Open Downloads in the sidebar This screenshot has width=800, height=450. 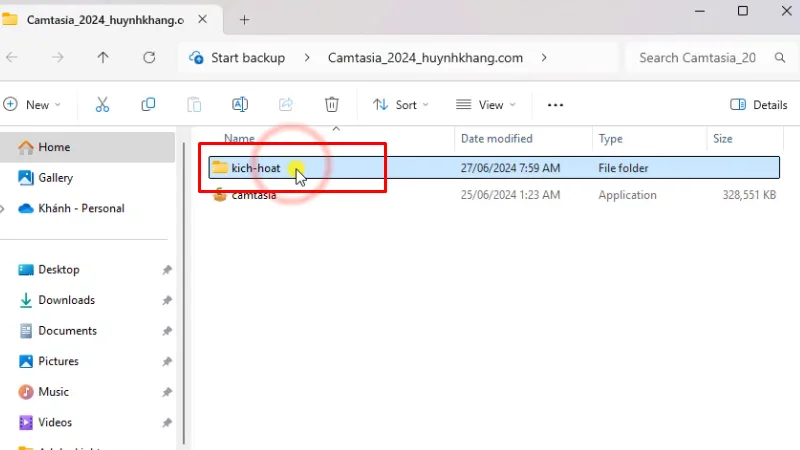66,300
